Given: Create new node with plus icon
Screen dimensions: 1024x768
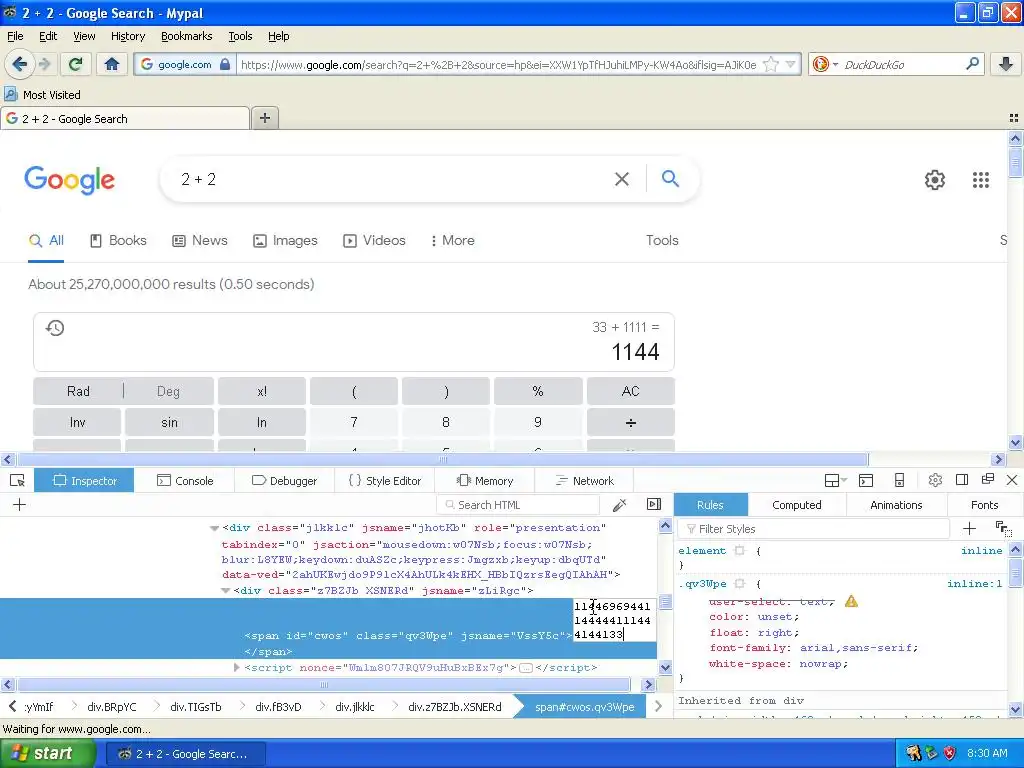Looking at the screenshot, I should (x=20, y=504).
